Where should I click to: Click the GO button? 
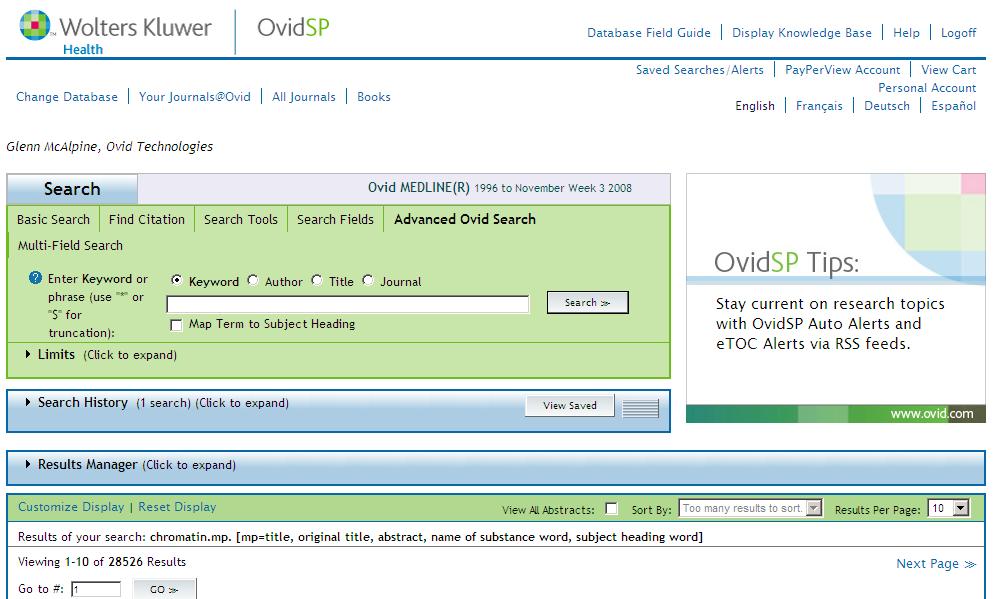click(x=165, y=590)
